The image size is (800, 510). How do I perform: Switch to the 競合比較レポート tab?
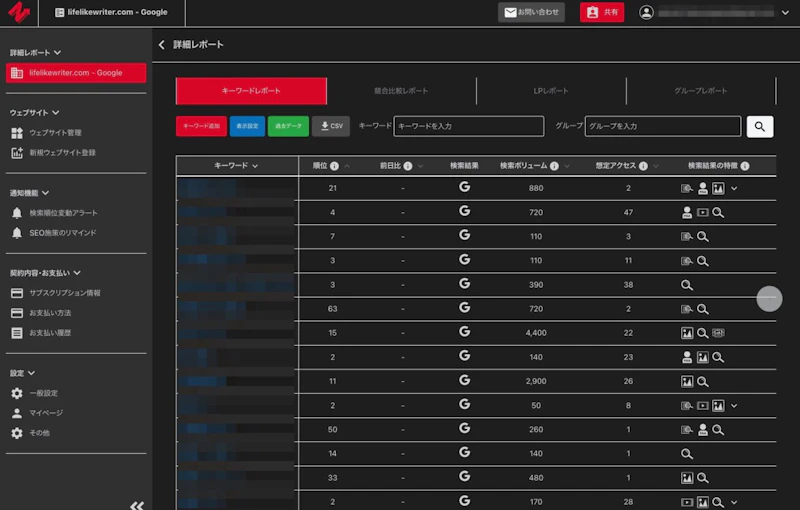coord(401,91)
